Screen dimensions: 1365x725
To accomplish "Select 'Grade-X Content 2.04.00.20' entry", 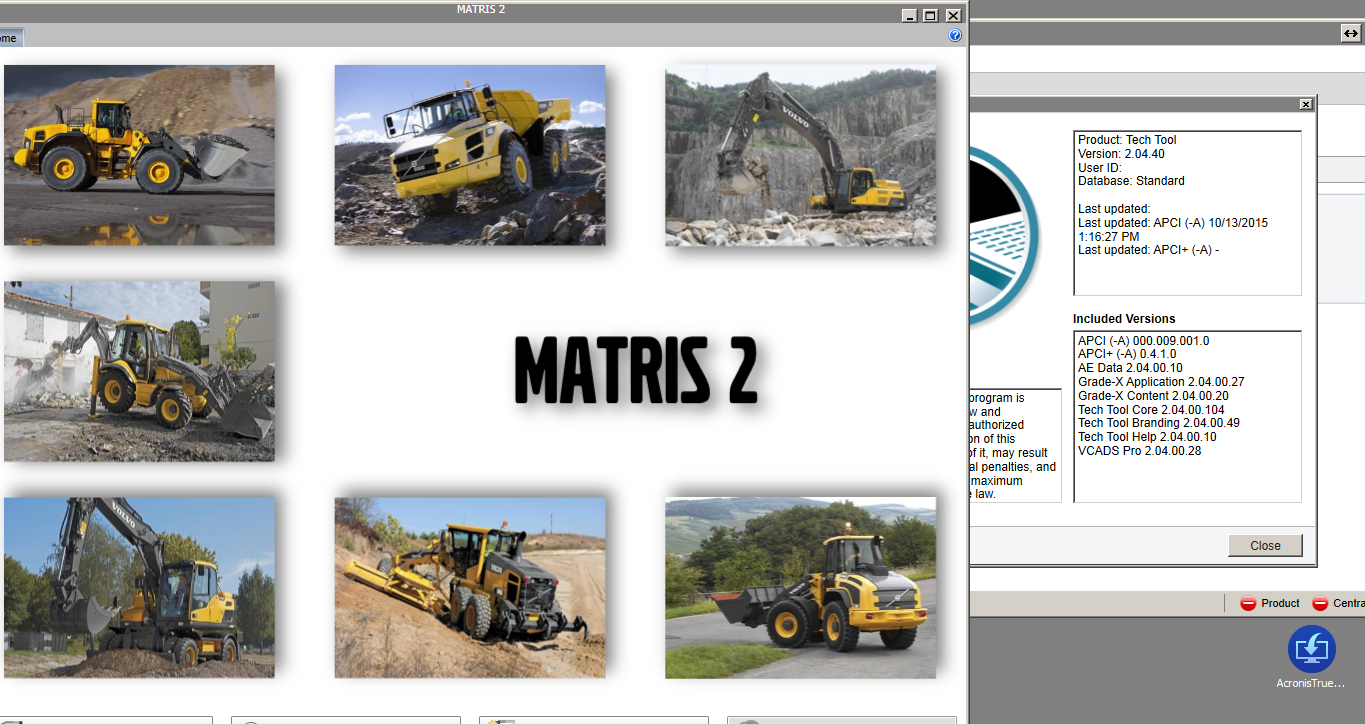I will click(1153, 396).
